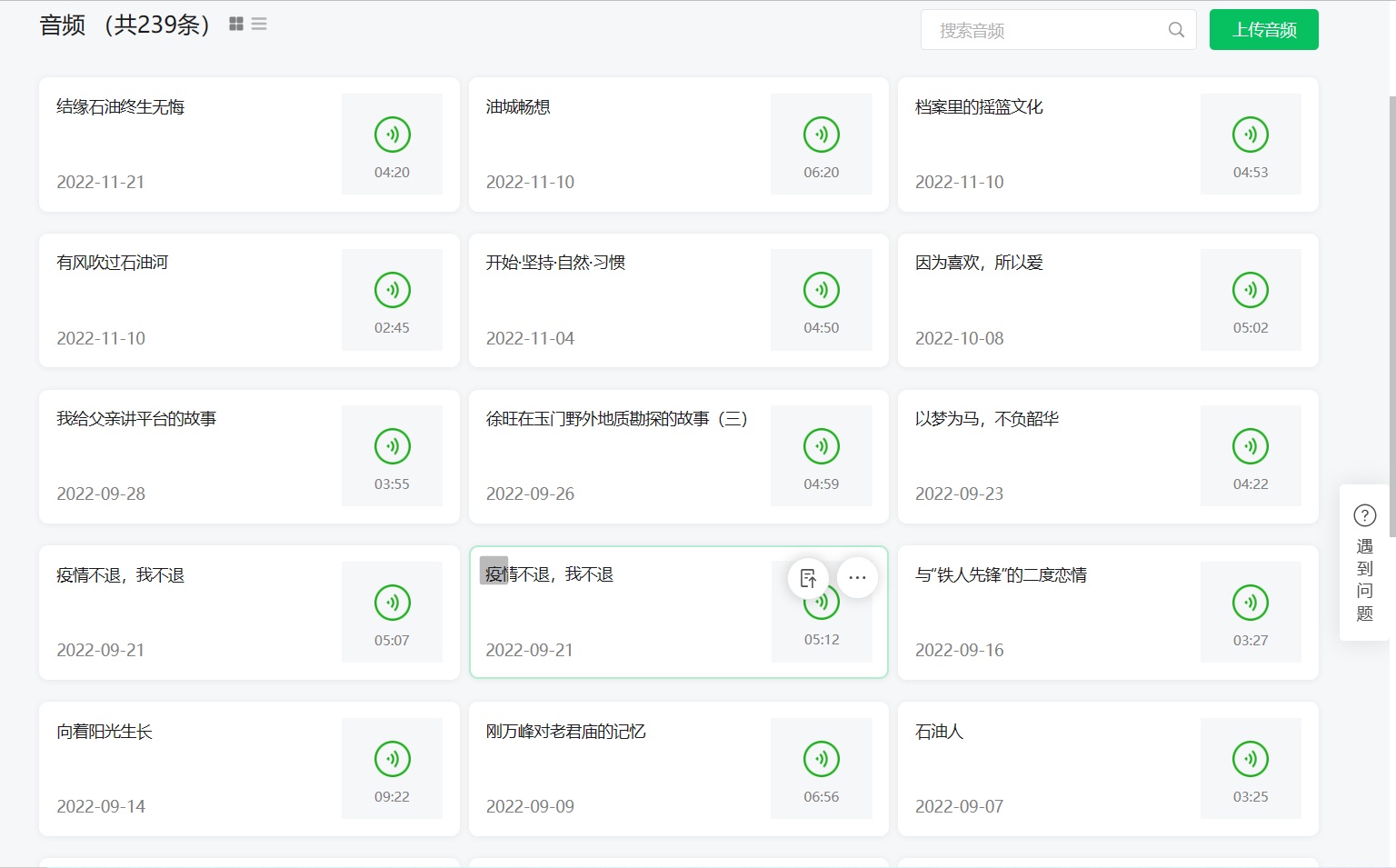The image size is (1396, 868).
Task: Click title 以梦为马，不负韶华
Action: click(x=987, y=418)
